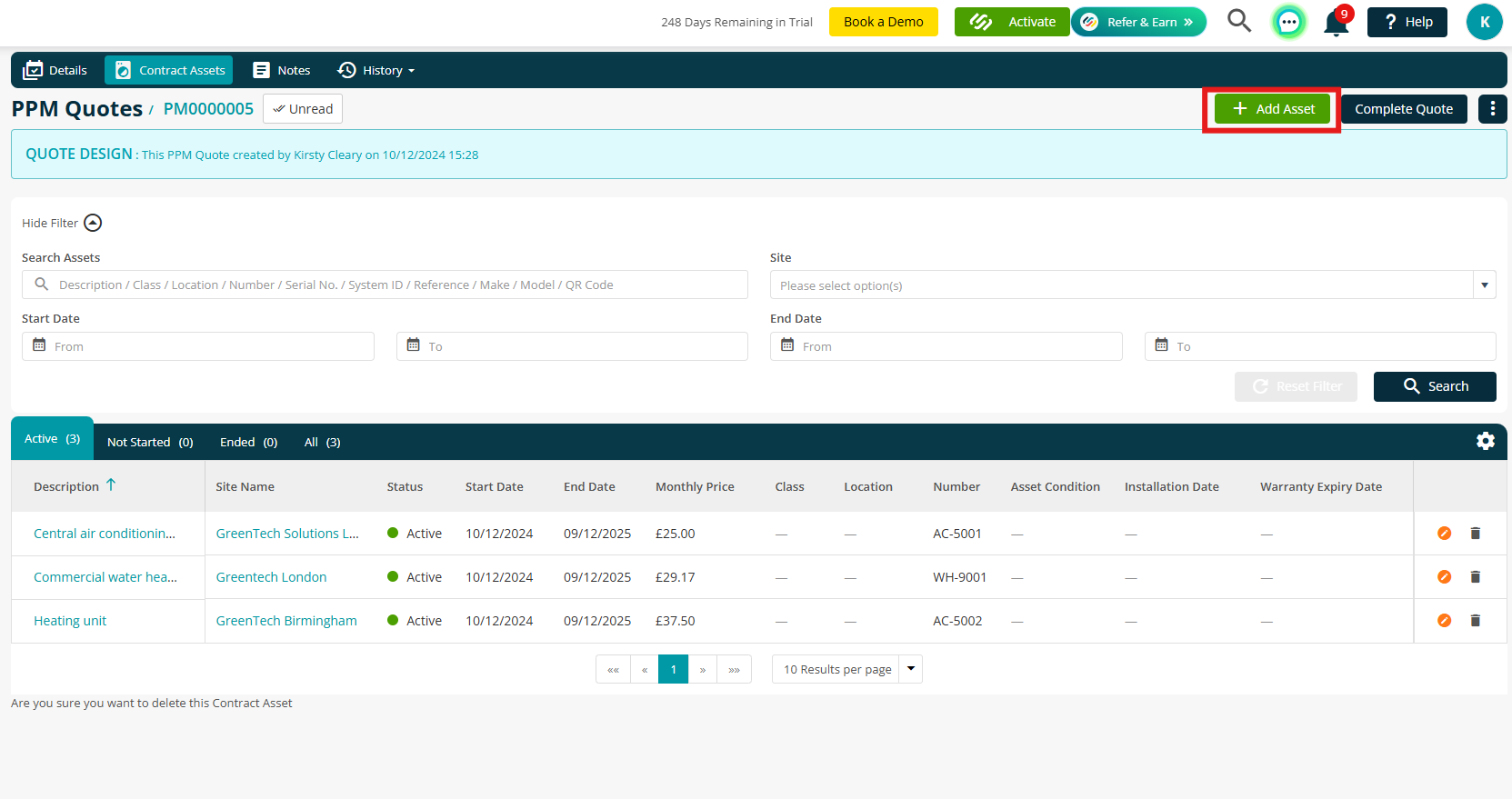The height and width of the screenshot is (799, 1512).
Task: Click the Reset Filter button
Action: (1296, 386)
